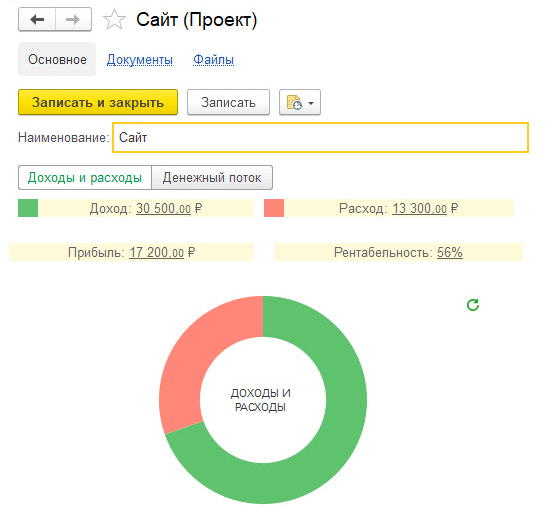Image resolution: width=552 pixels, height=528 pixels.
Task: Click the Записать button
Action: 228,102
